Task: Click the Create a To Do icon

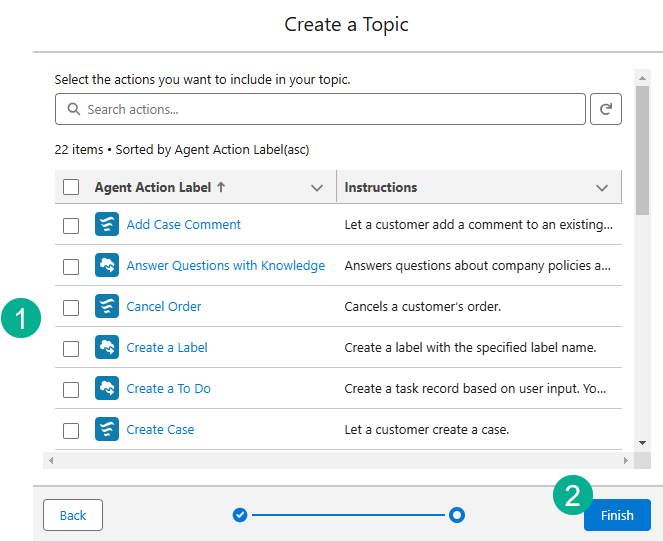Action: coord(107,389)
